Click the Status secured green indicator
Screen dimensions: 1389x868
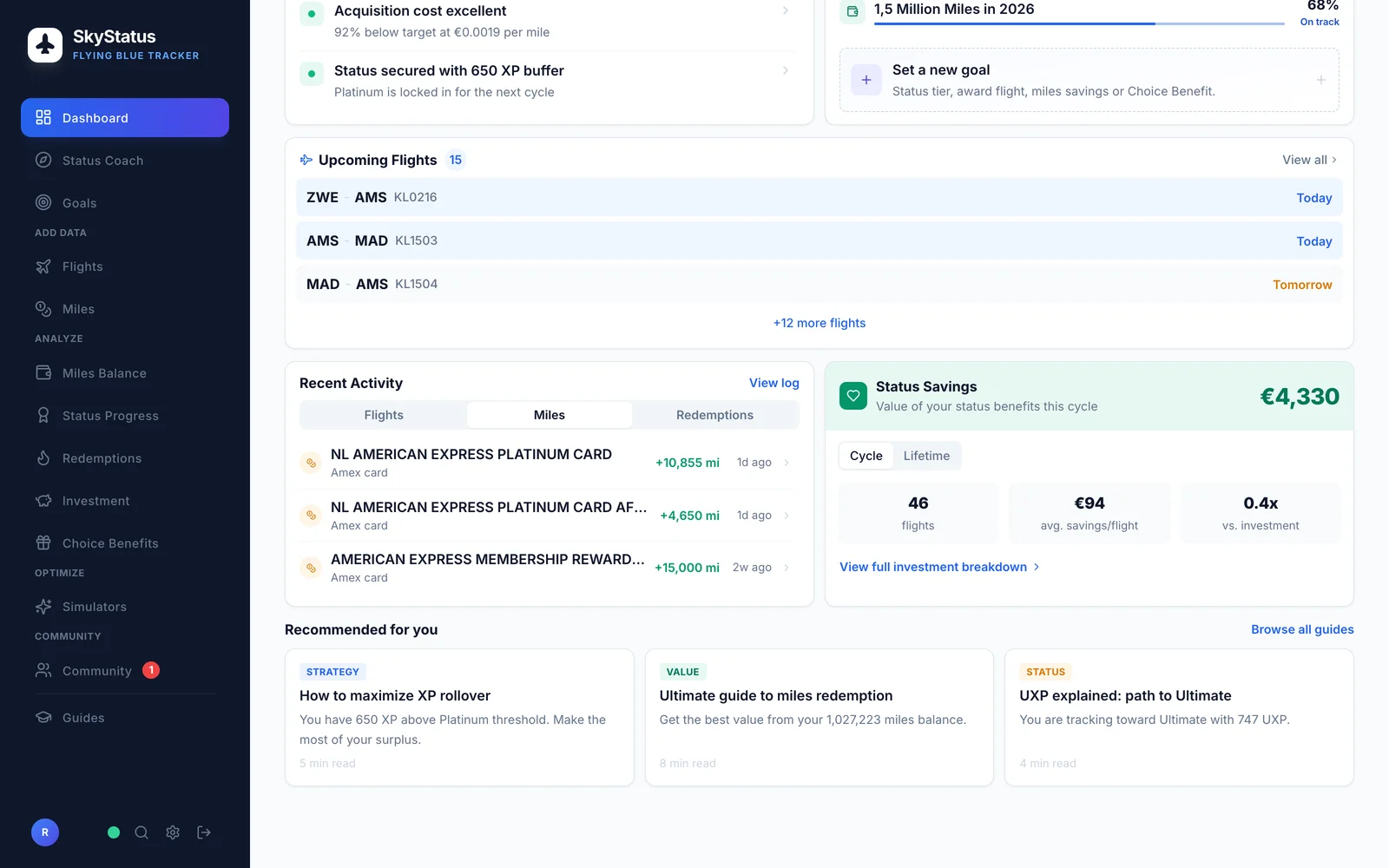point(312,74)
